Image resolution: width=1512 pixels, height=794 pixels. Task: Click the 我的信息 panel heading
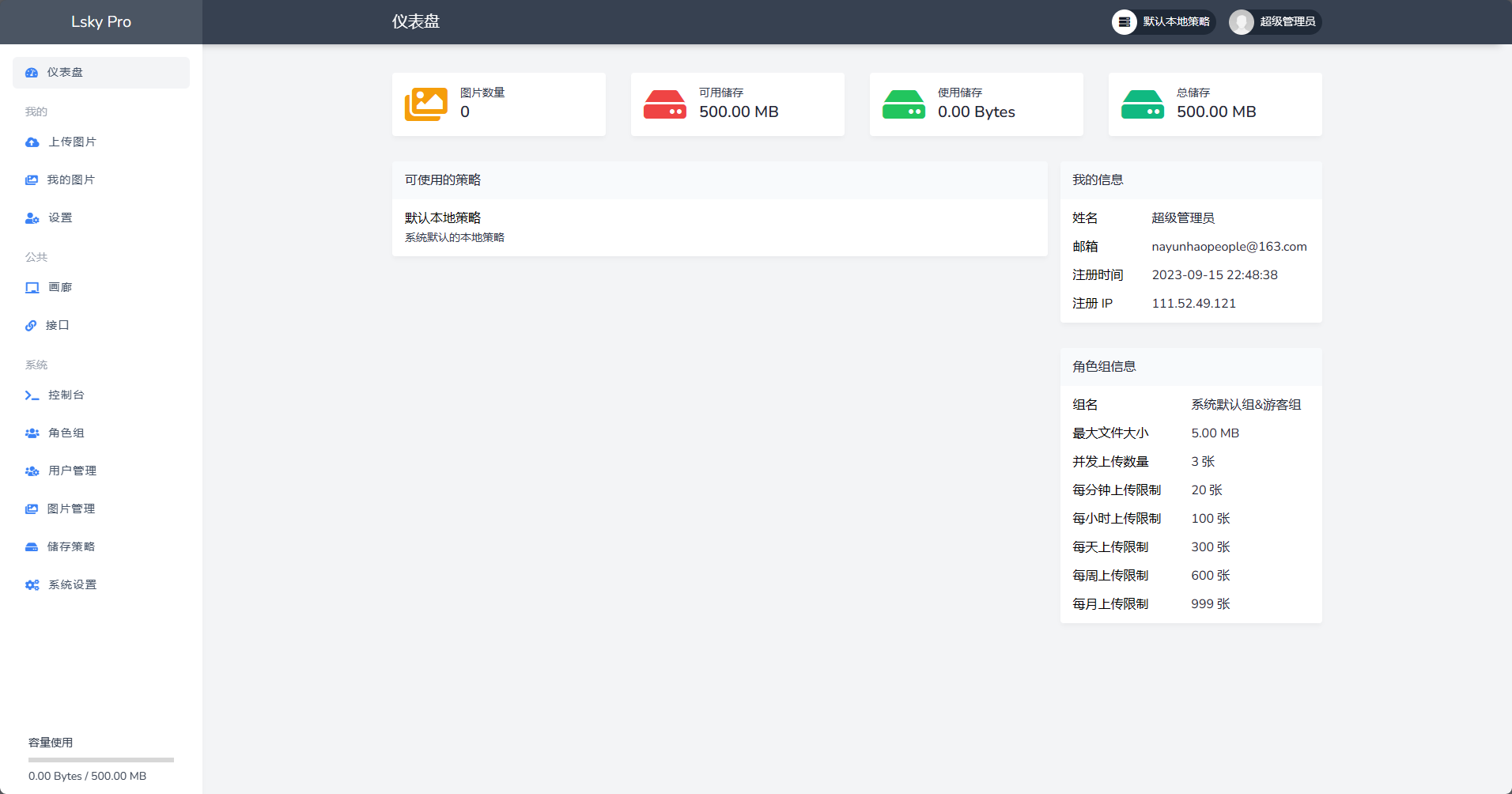coord(1098,180)
